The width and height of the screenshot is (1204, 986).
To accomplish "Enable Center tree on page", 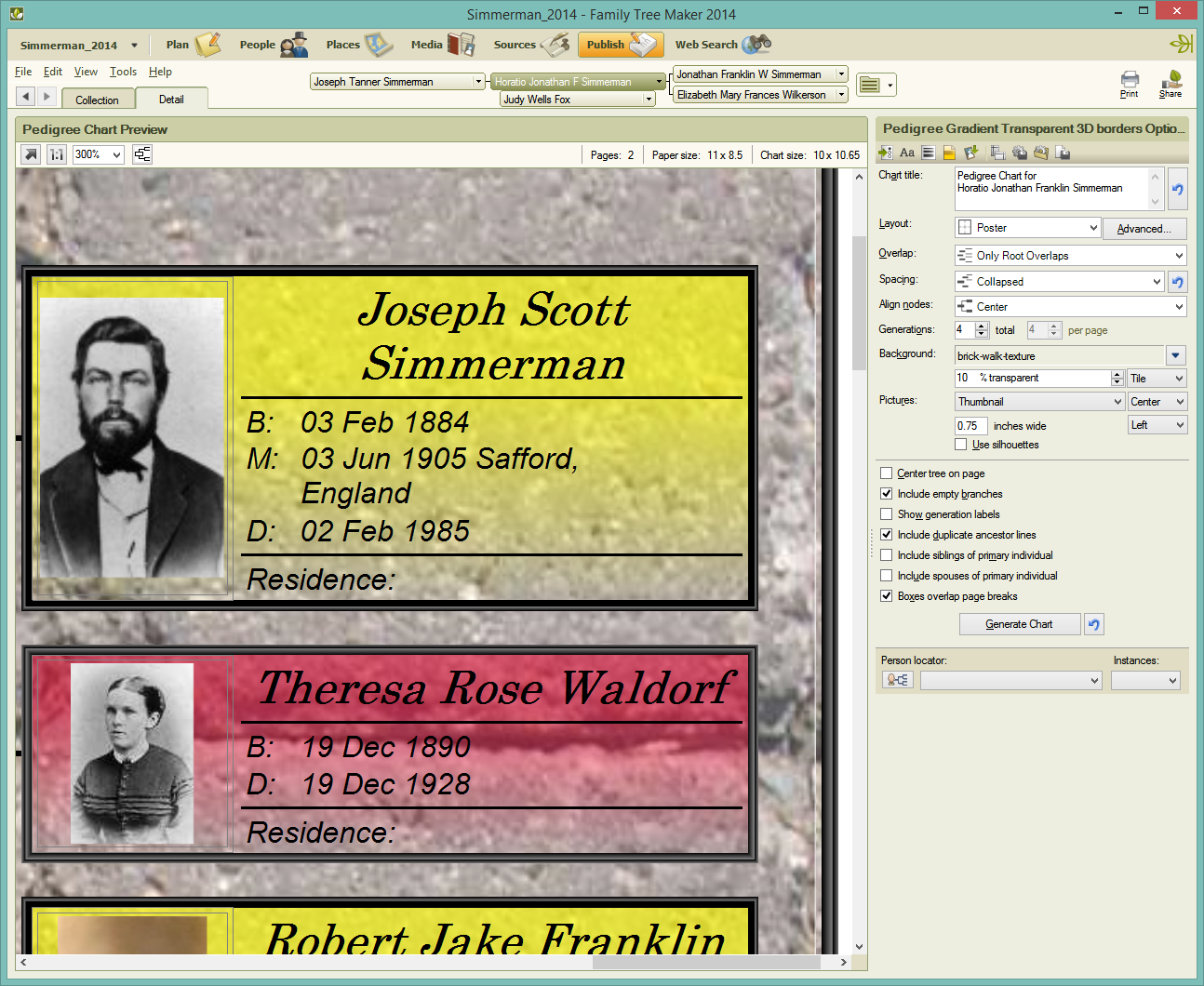I will pyautogui.click(x=887, y=473).
